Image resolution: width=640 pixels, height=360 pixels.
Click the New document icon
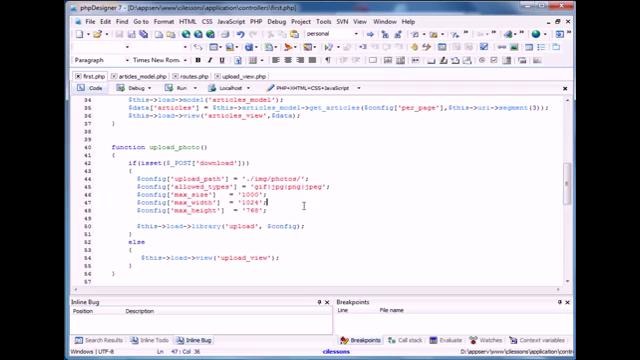point(79,34)
